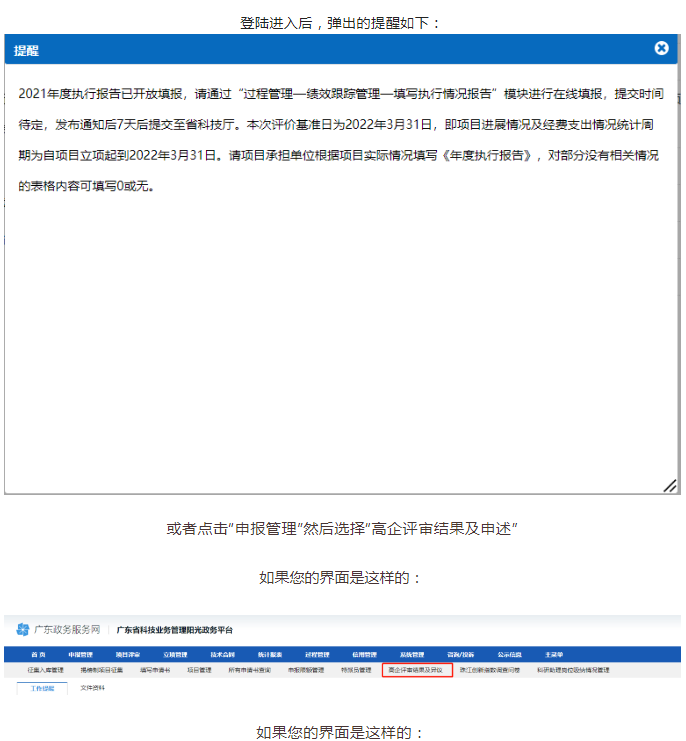
Task: Close the 提醒 reminder dialog
Action: (x=661, y=48)
